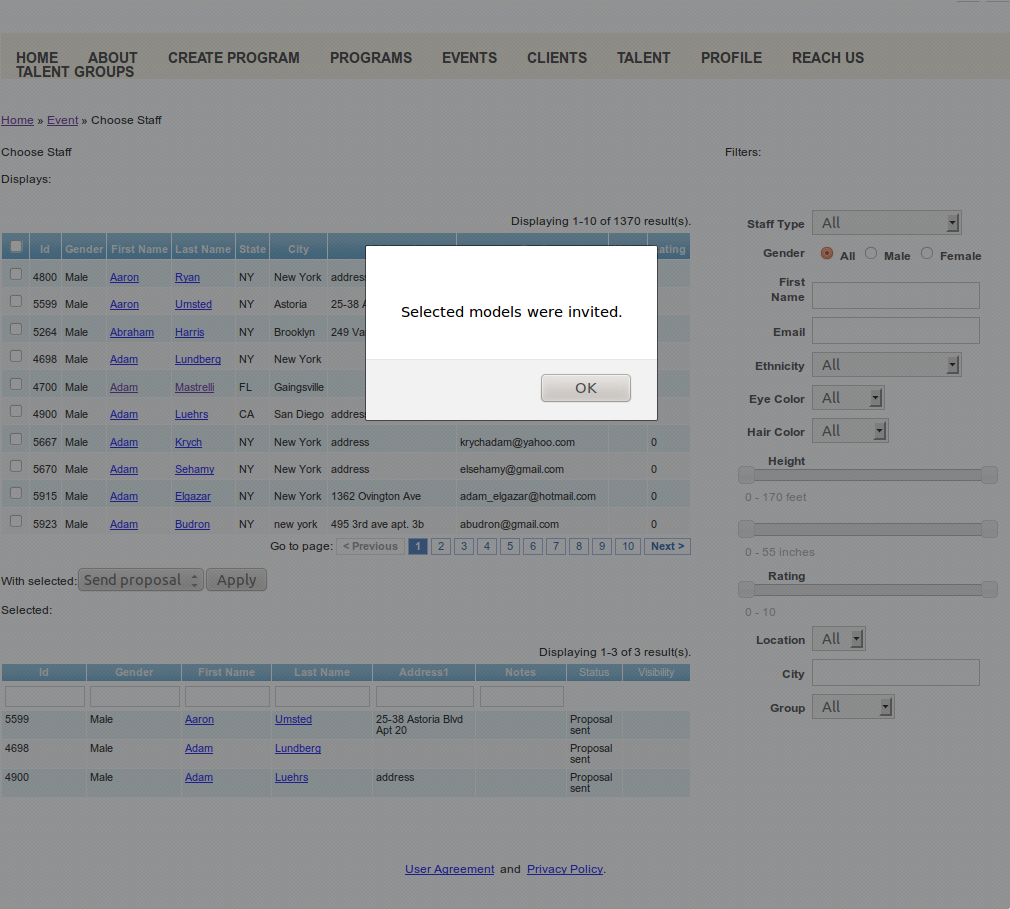1010x909 pixels.
Task: Click the Apply button
Action: tap(236, 580)
